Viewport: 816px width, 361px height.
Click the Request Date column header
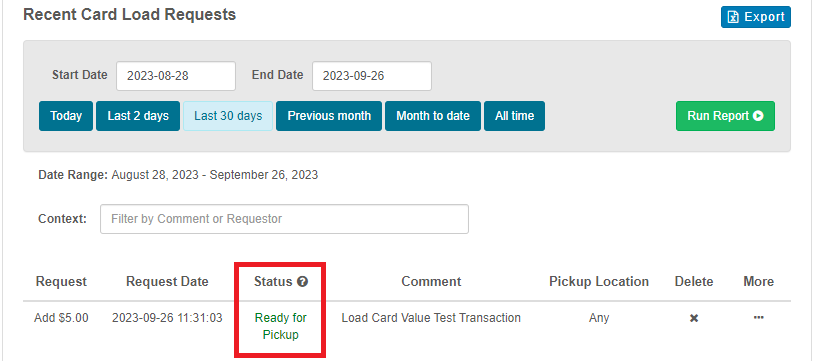167,282
